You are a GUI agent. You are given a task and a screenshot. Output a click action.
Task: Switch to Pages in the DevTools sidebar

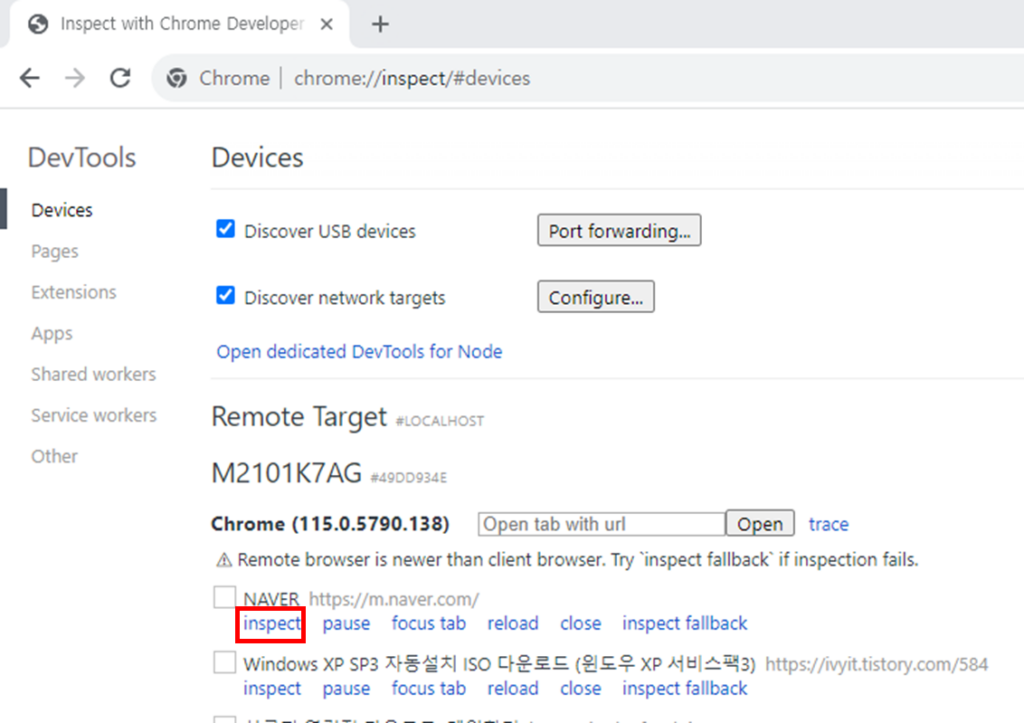coord(55,251)
